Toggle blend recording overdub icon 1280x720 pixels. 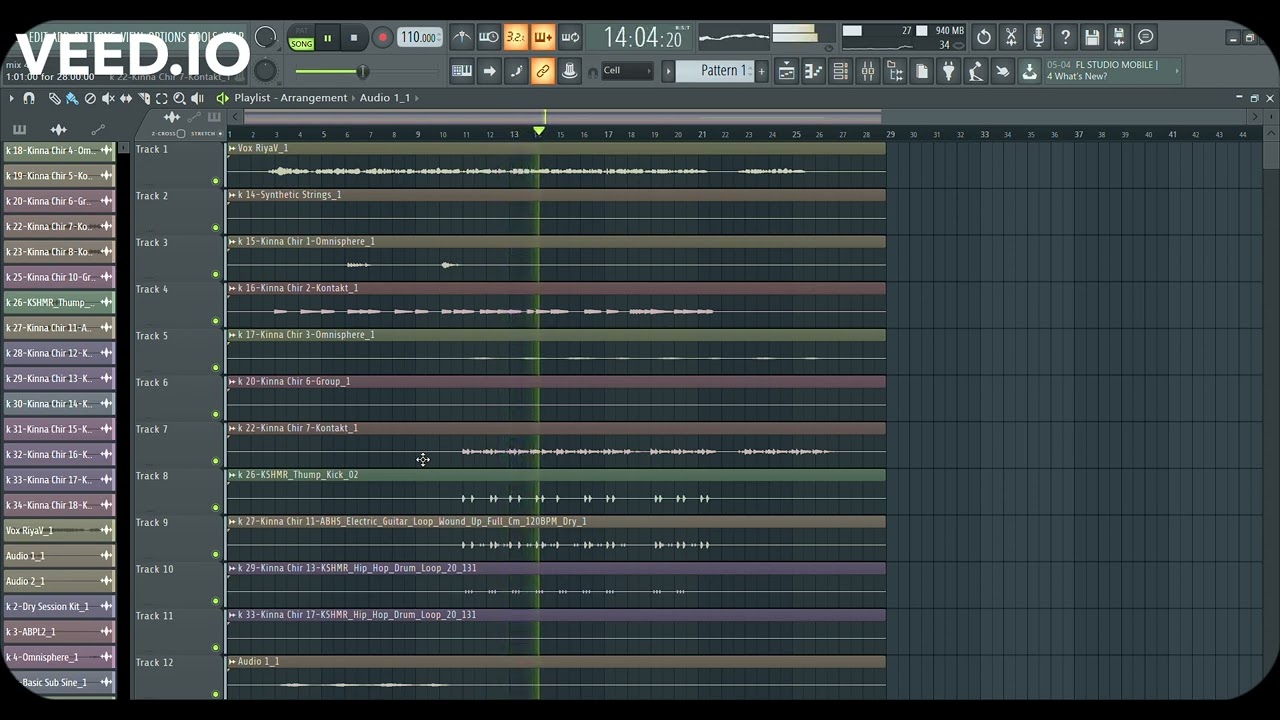click(x=543, y=38)
